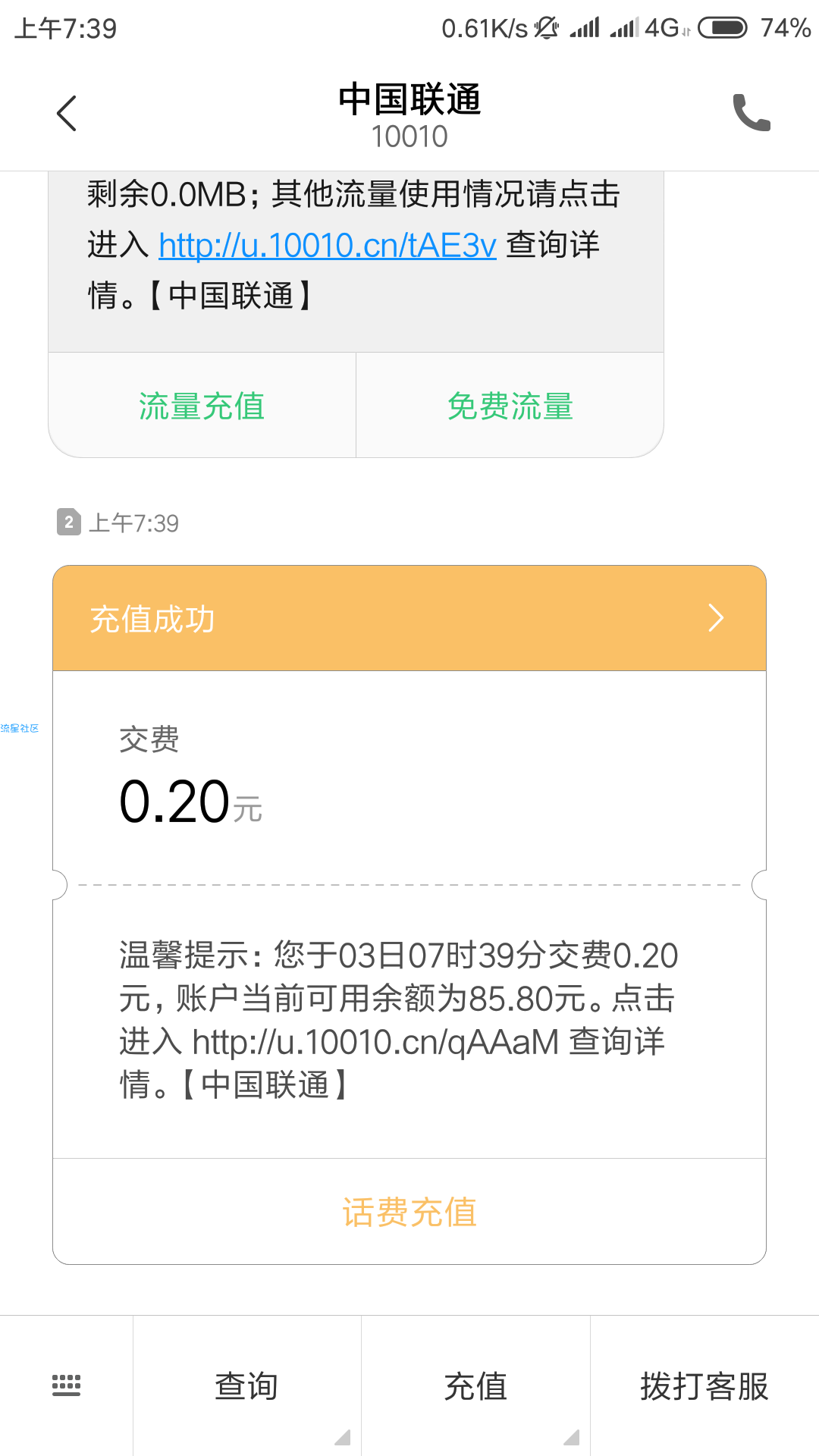Tap the 0.20元 payment amount
Viewport: 819px width, 1456px height.
(191, 802)
